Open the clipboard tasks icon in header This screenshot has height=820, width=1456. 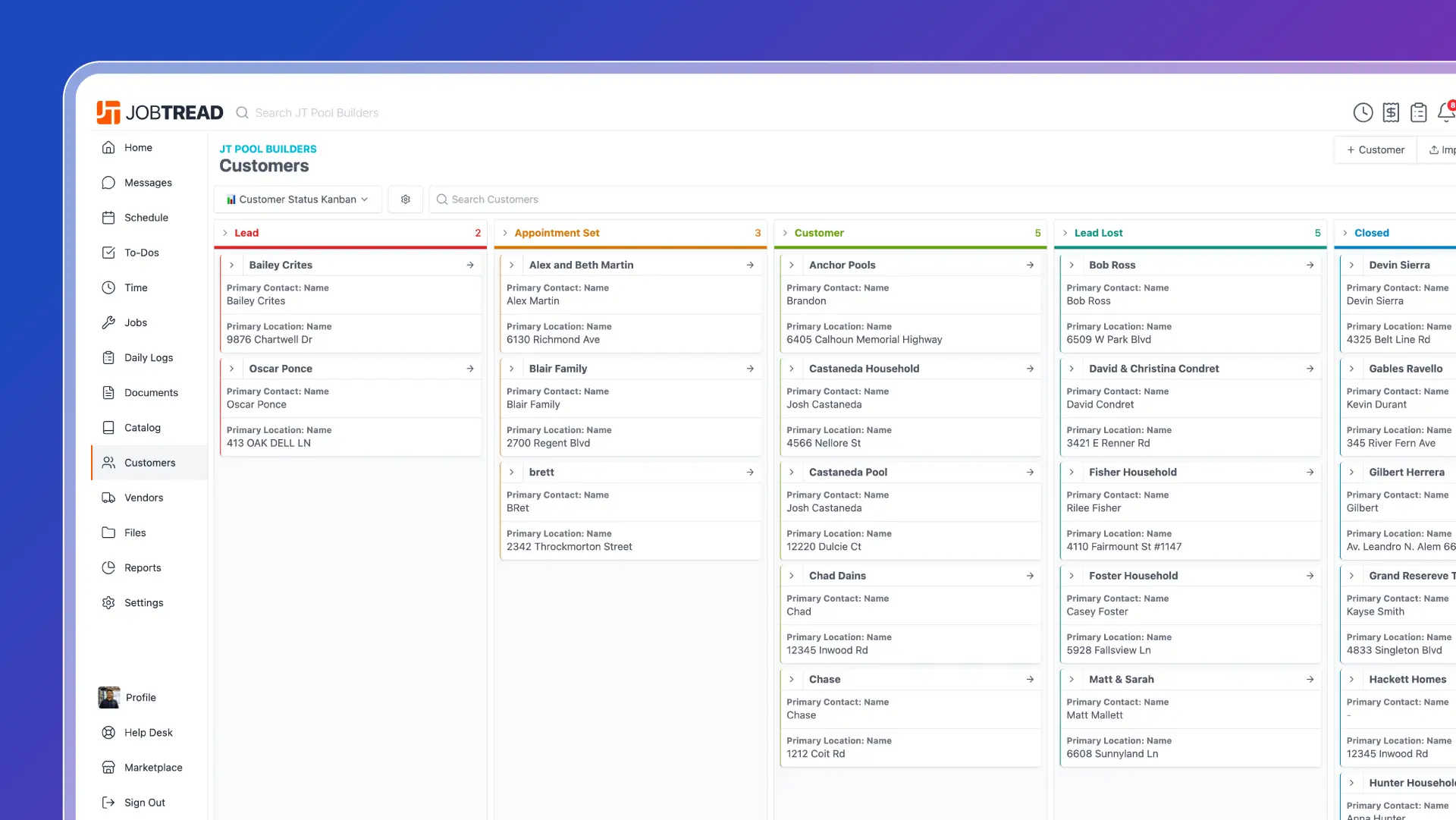coord(1419,113)
